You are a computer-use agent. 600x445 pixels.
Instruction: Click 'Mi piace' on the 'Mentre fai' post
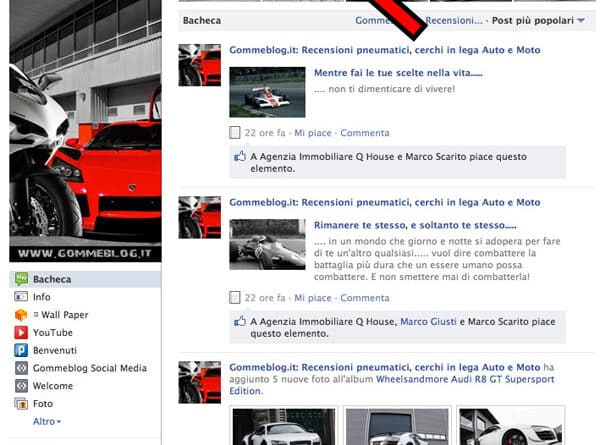click(x=313, y=133)
